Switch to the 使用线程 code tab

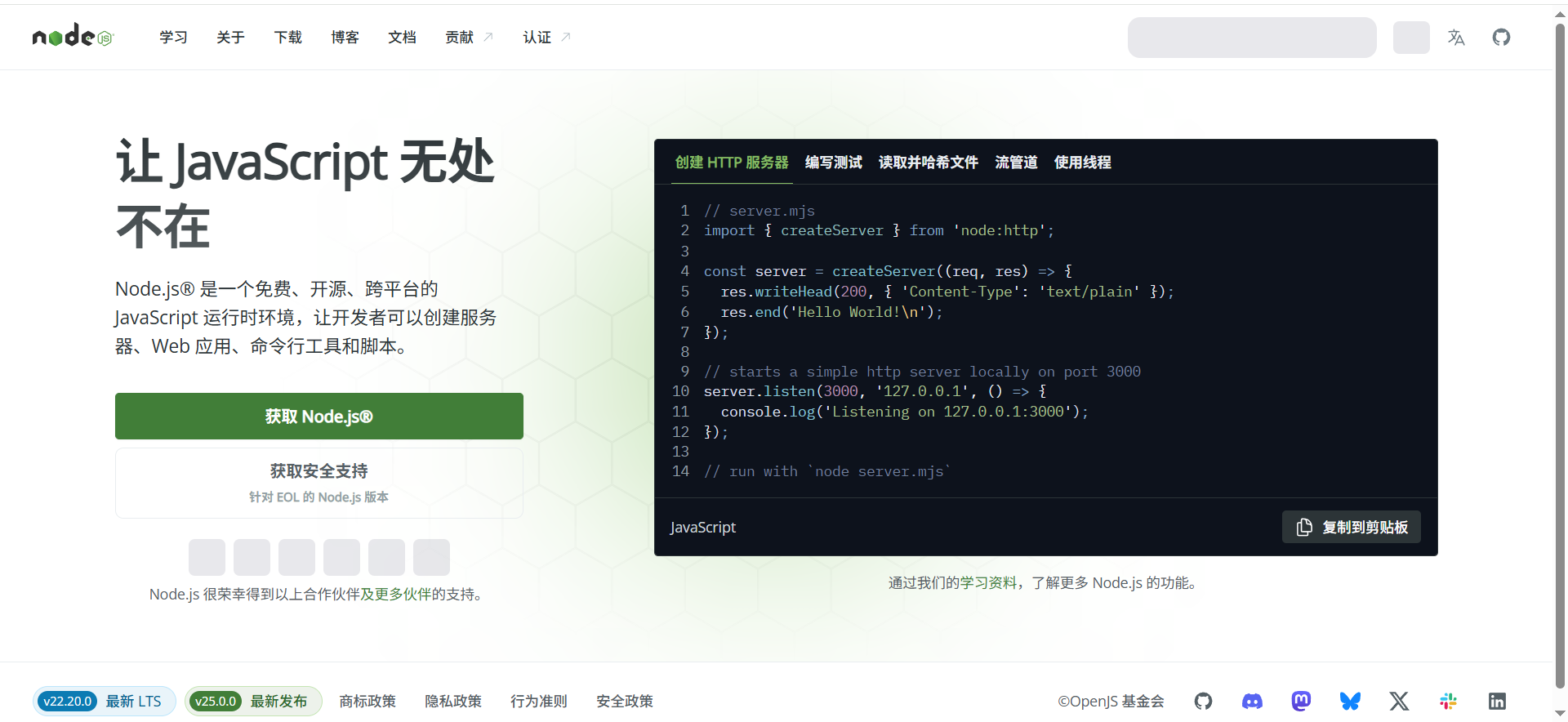click(1082, 163)
